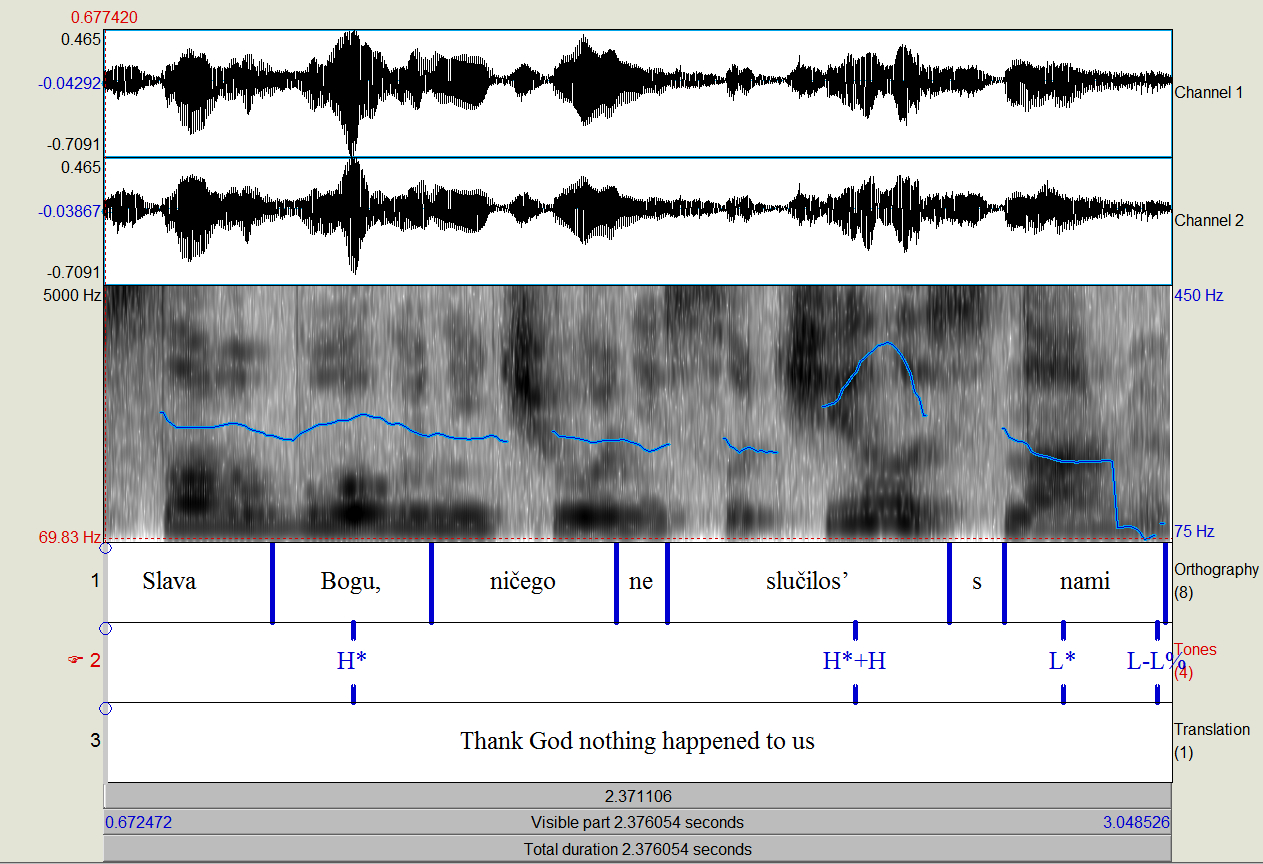Click boundary between 'ne' and 'slučilos''
This screenshot has width=1263, height=864.
[667, 582]
